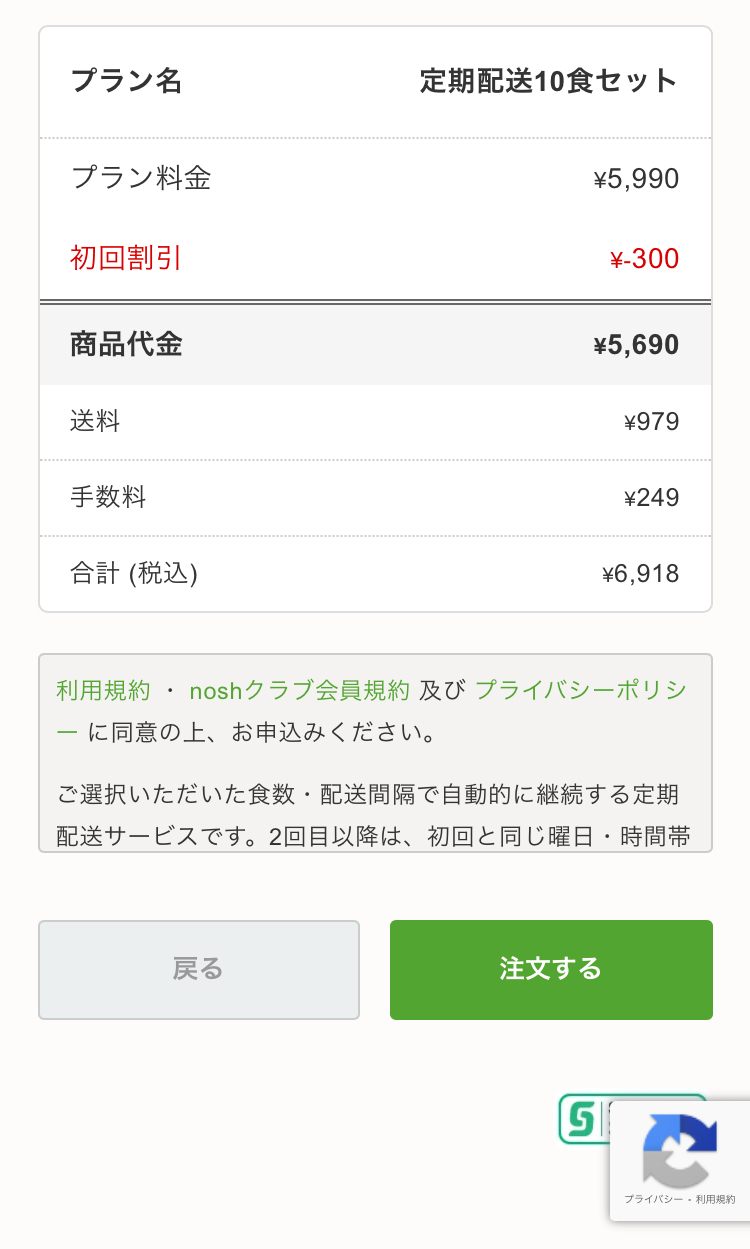The width and height of the screenshot is (750, 1249).
Task: Click the green S security seal icon
Action: pyautogui.click(x=577, y=1118)
